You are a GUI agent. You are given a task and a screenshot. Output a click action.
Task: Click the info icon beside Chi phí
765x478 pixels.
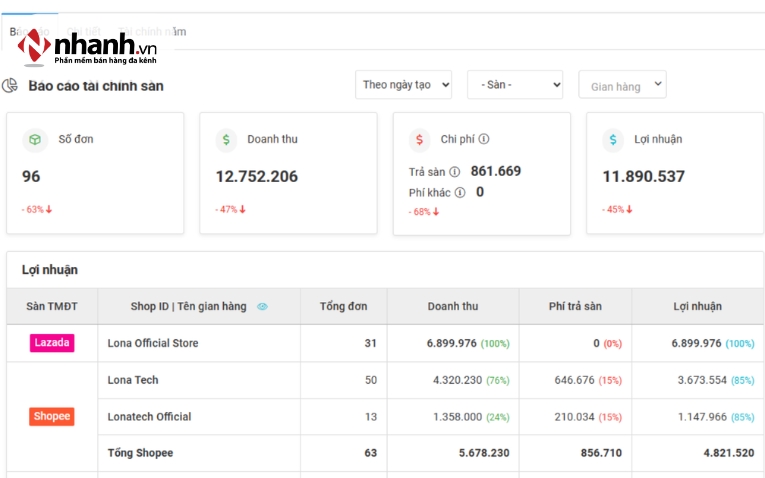tap(484, 140)
